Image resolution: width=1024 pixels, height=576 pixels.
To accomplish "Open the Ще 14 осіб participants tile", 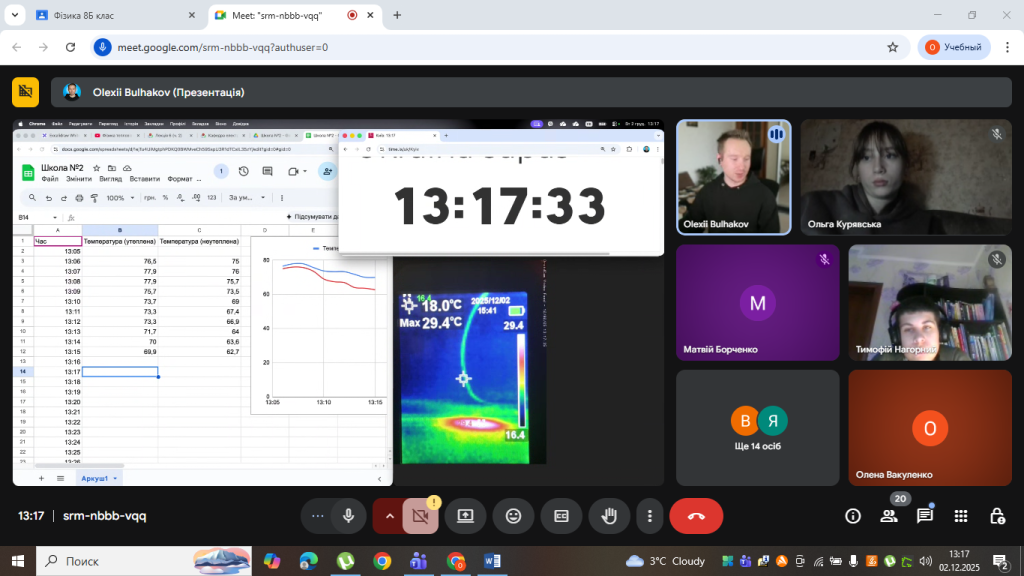I will click(757, 428).
